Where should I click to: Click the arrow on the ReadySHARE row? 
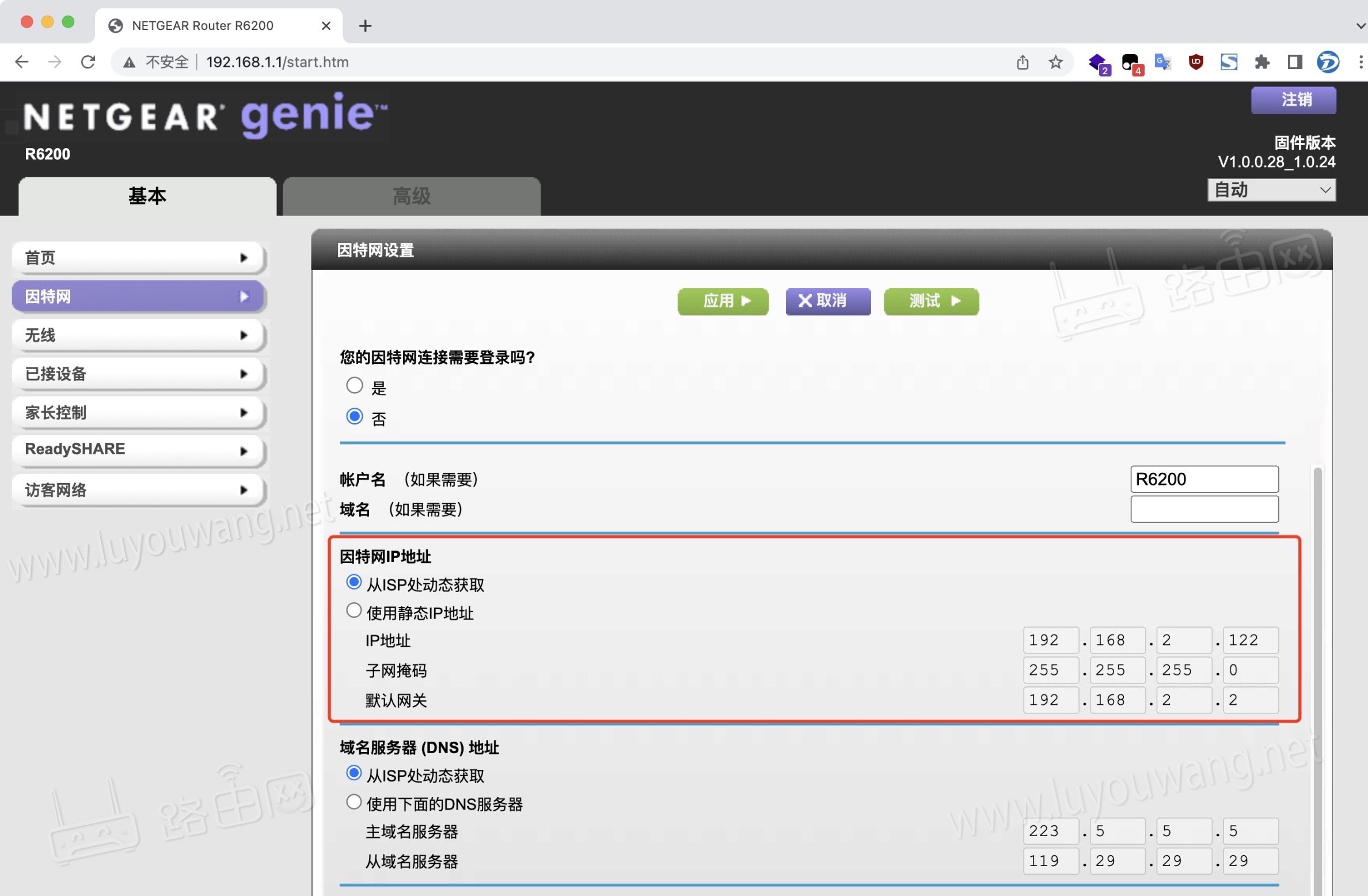pos(244,450)
